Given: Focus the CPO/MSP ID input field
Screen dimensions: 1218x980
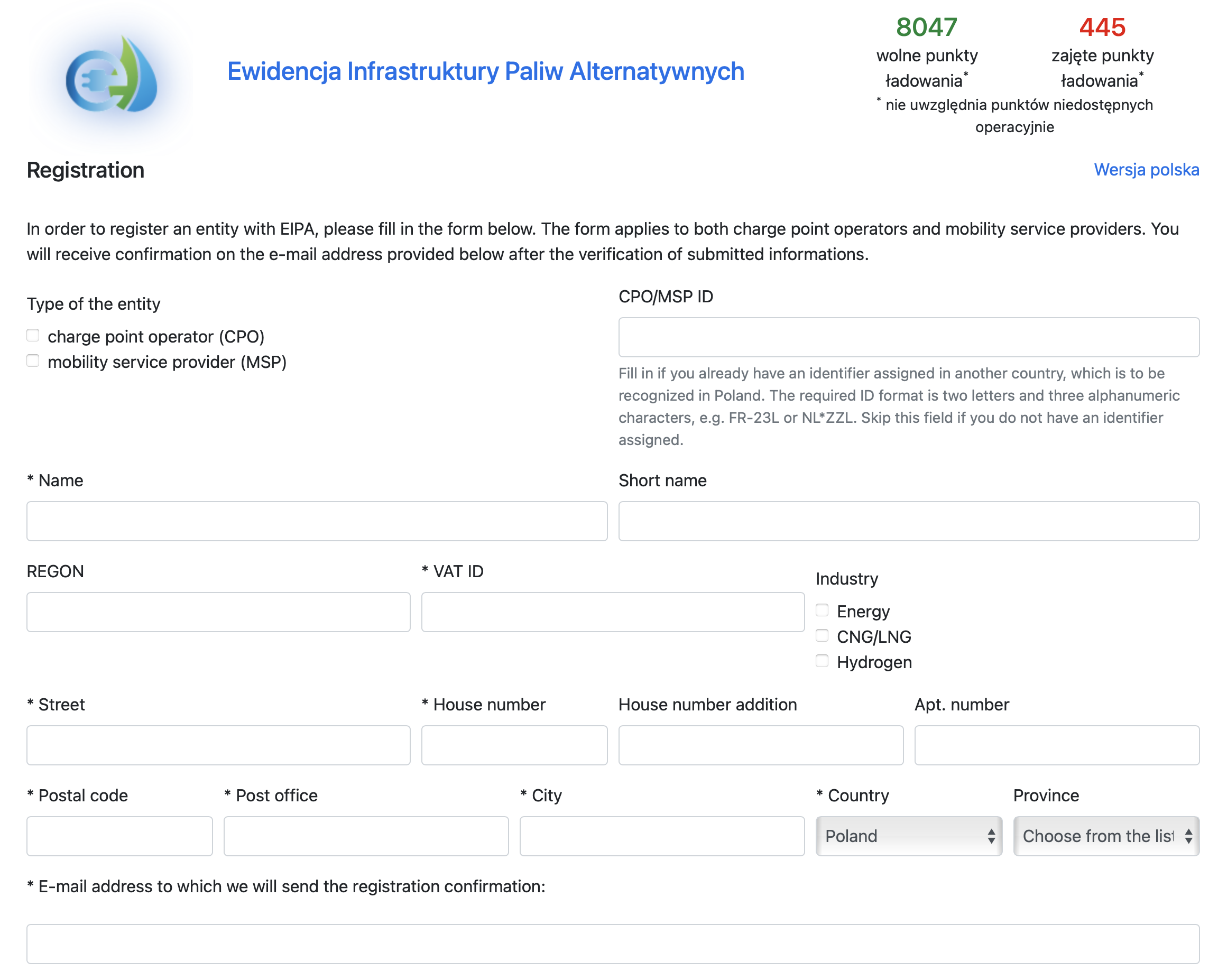Looking at the screenshot, I should pos(908,337).
